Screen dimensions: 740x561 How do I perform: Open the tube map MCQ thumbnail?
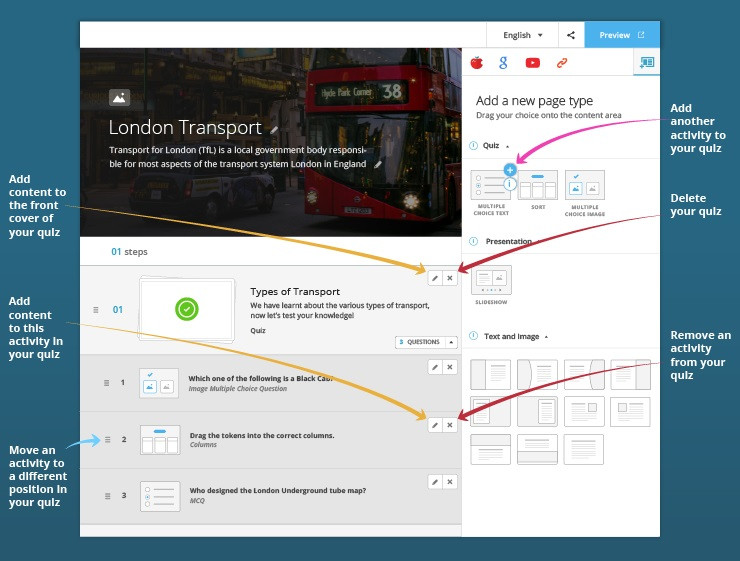point(160,496)
